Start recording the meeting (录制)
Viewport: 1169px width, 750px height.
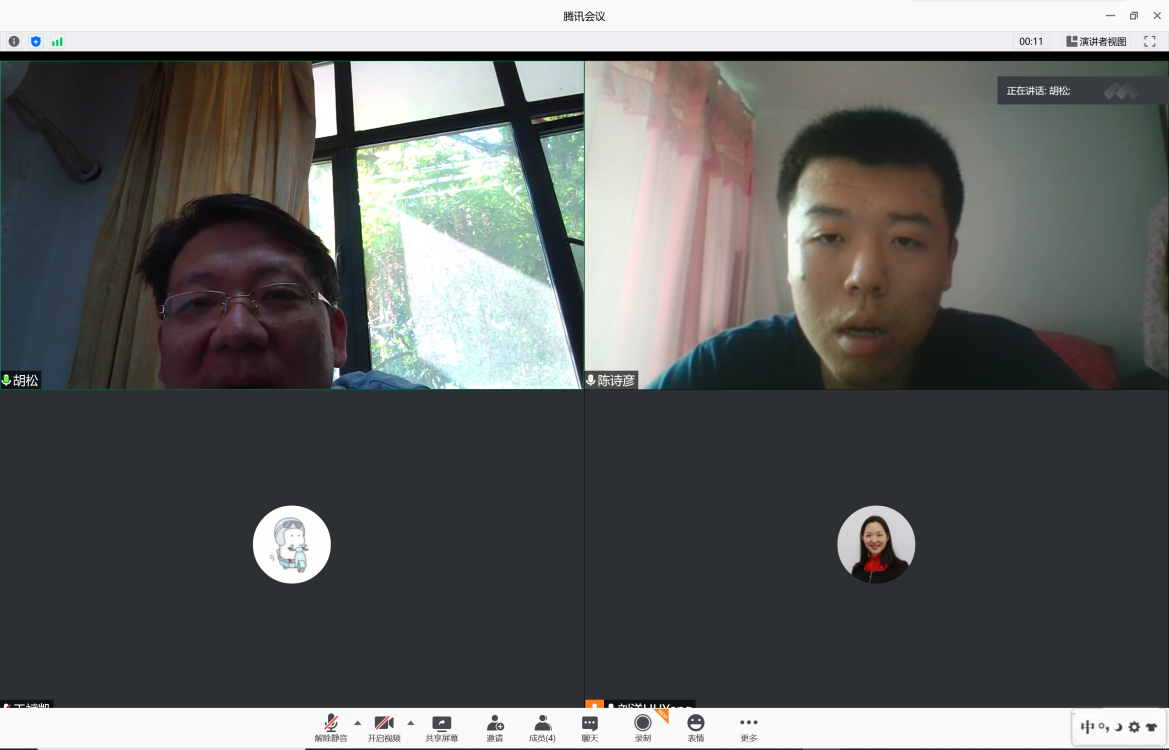643,728
